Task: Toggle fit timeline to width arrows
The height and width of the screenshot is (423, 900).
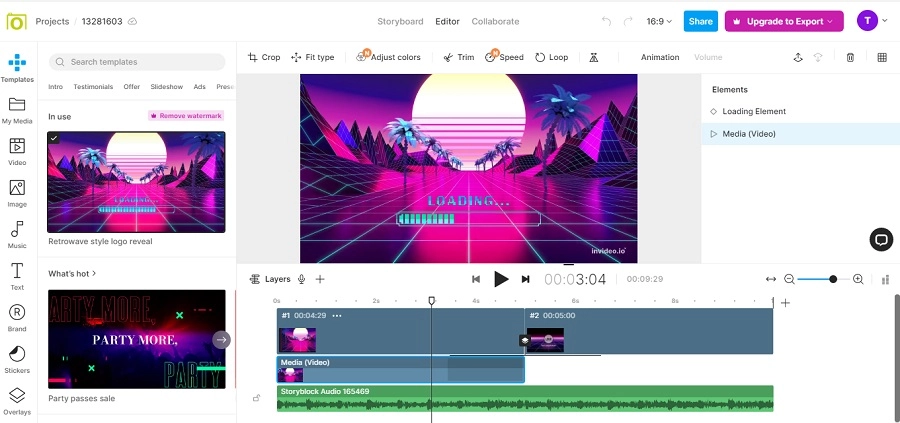Action: point(771,279)
